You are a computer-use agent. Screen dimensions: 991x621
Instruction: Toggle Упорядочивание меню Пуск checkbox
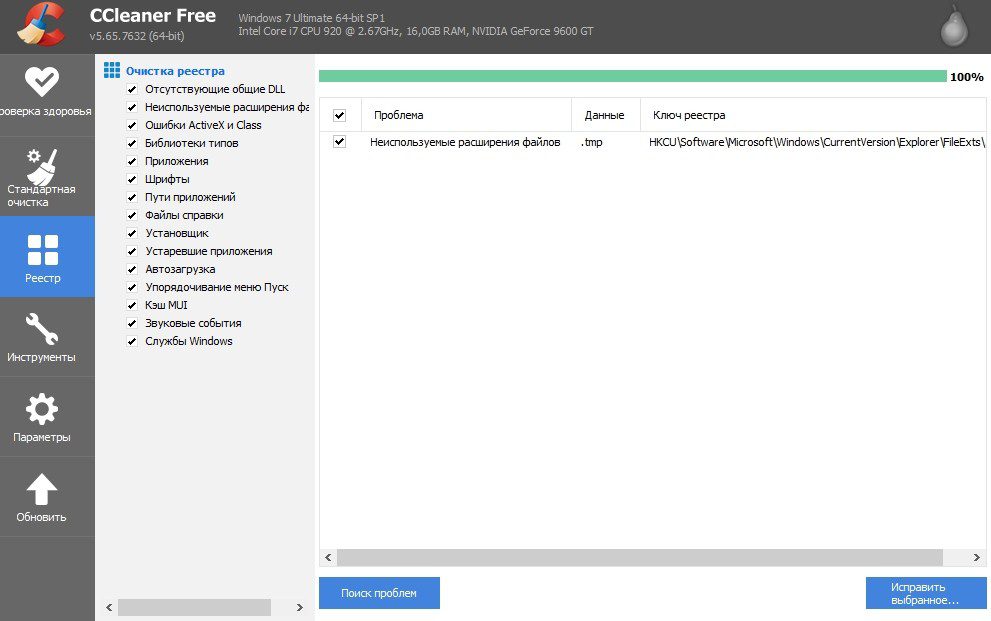[132, 287]
